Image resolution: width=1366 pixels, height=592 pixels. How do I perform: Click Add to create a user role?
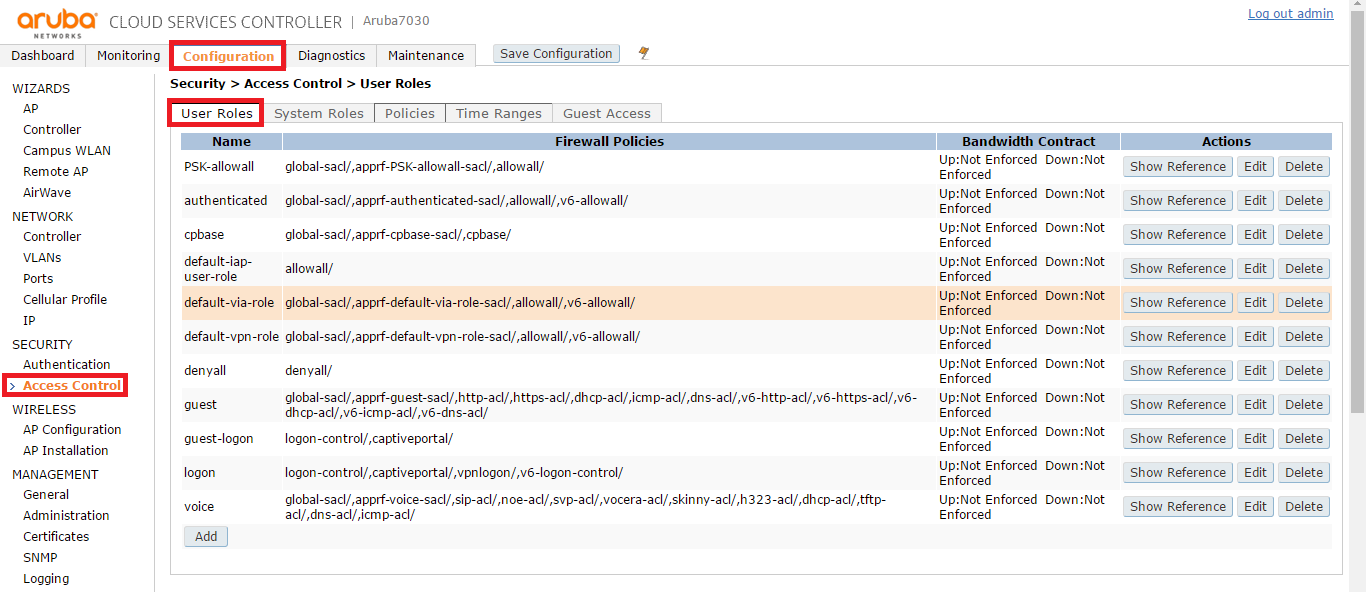coord(206,536)
